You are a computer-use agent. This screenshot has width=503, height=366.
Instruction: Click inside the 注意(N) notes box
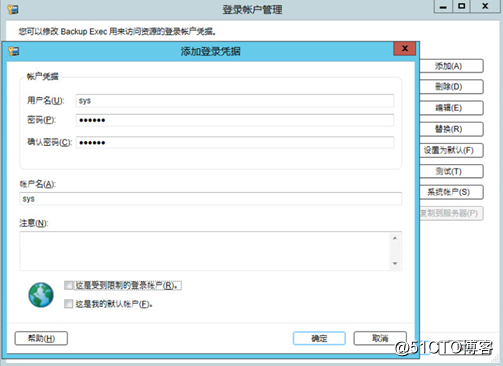click(x=205, y=251)
